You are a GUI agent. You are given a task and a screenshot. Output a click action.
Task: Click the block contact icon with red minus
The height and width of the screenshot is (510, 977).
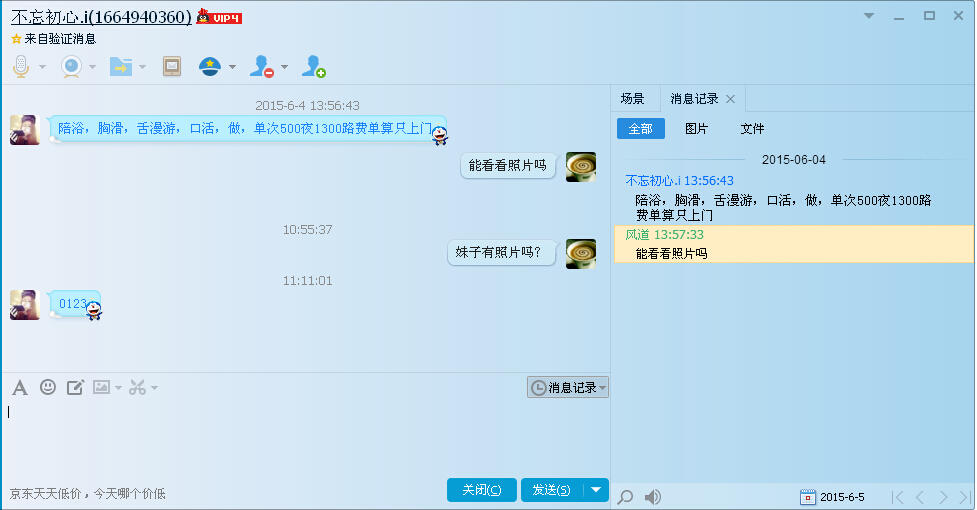point(262,66)
